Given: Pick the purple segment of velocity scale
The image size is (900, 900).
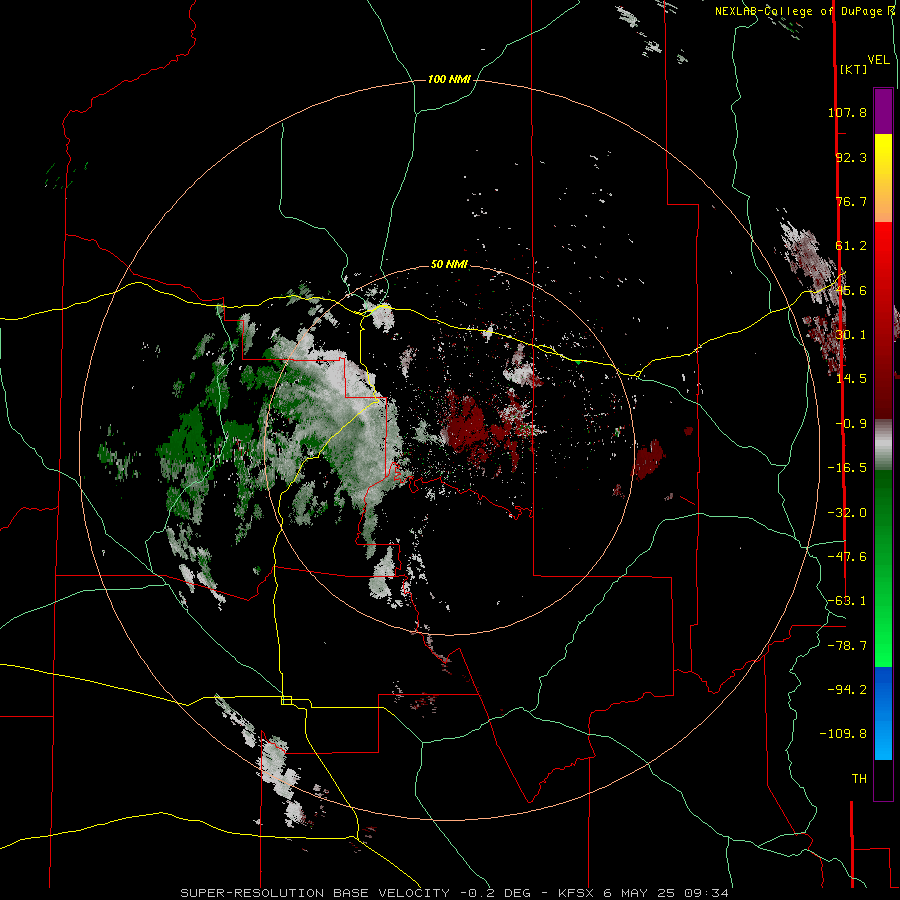Looking at the screenshot, I should click(x=883, y=111).
